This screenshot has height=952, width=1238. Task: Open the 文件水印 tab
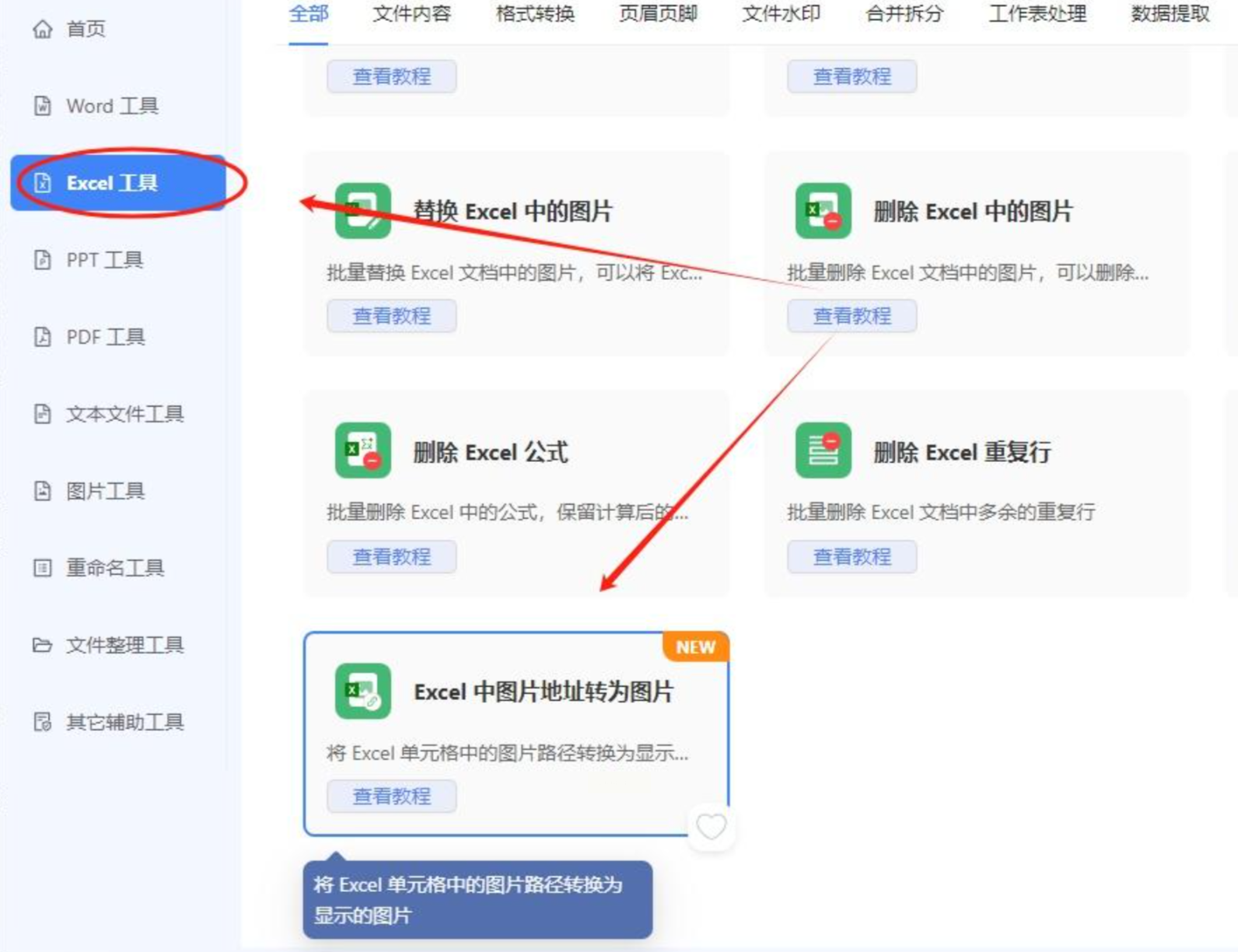coord(782,14)
